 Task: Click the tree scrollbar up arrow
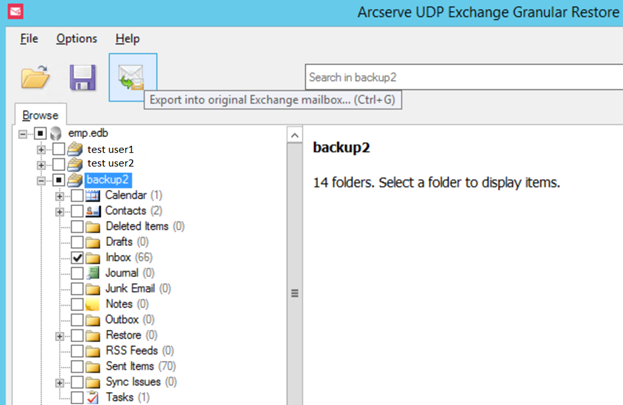pyautogui.click(x=294, y=135)
